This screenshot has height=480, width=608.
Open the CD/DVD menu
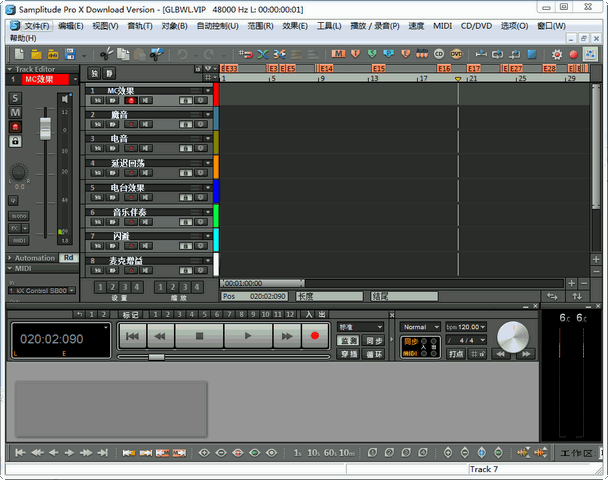pyautogui.click(x=476, y=26)
